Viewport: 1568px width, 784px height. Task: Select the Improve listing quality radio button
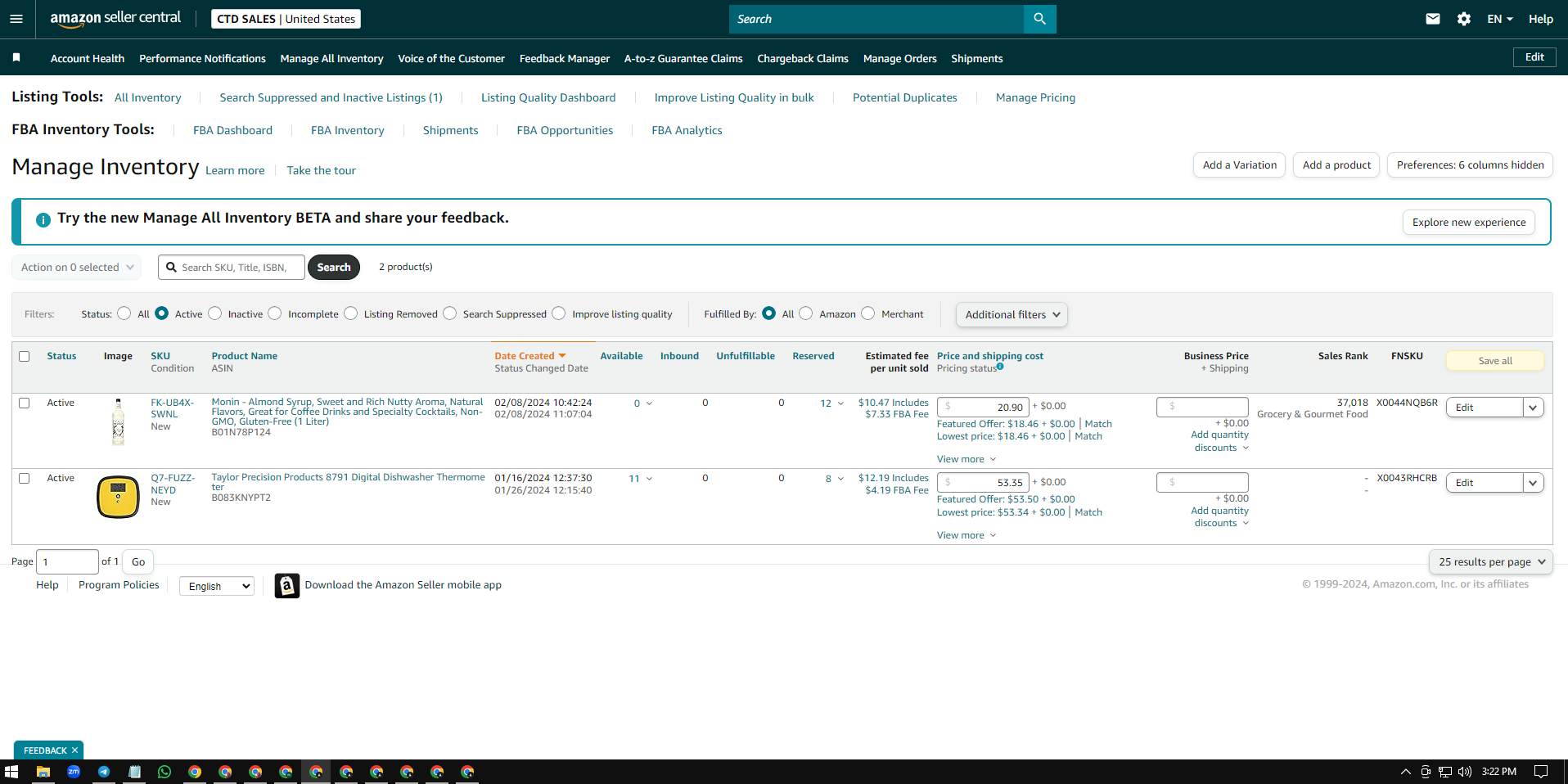pyautogui.click(x=559, y=313)
